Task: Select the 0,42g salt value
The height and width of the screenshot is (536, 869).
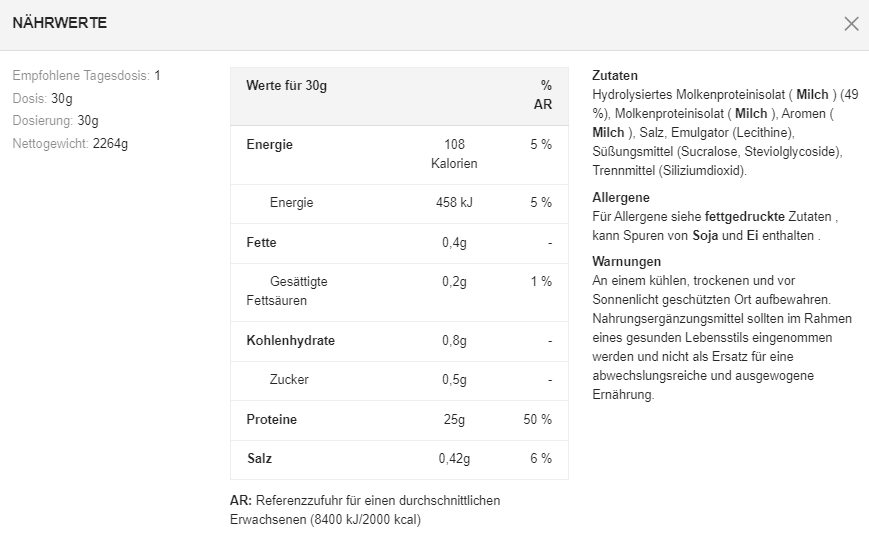Action: coord(454,459)
